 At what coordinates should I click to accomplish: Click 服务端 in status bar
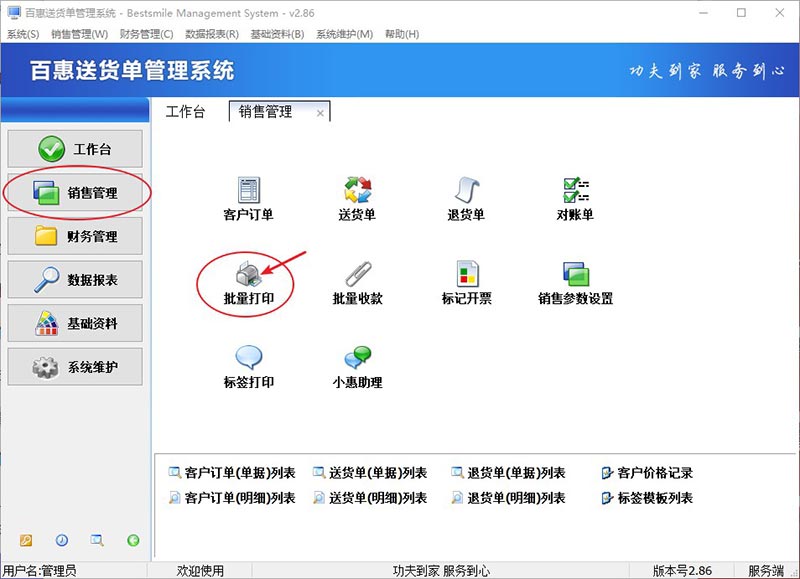click(x=766, y=571)
